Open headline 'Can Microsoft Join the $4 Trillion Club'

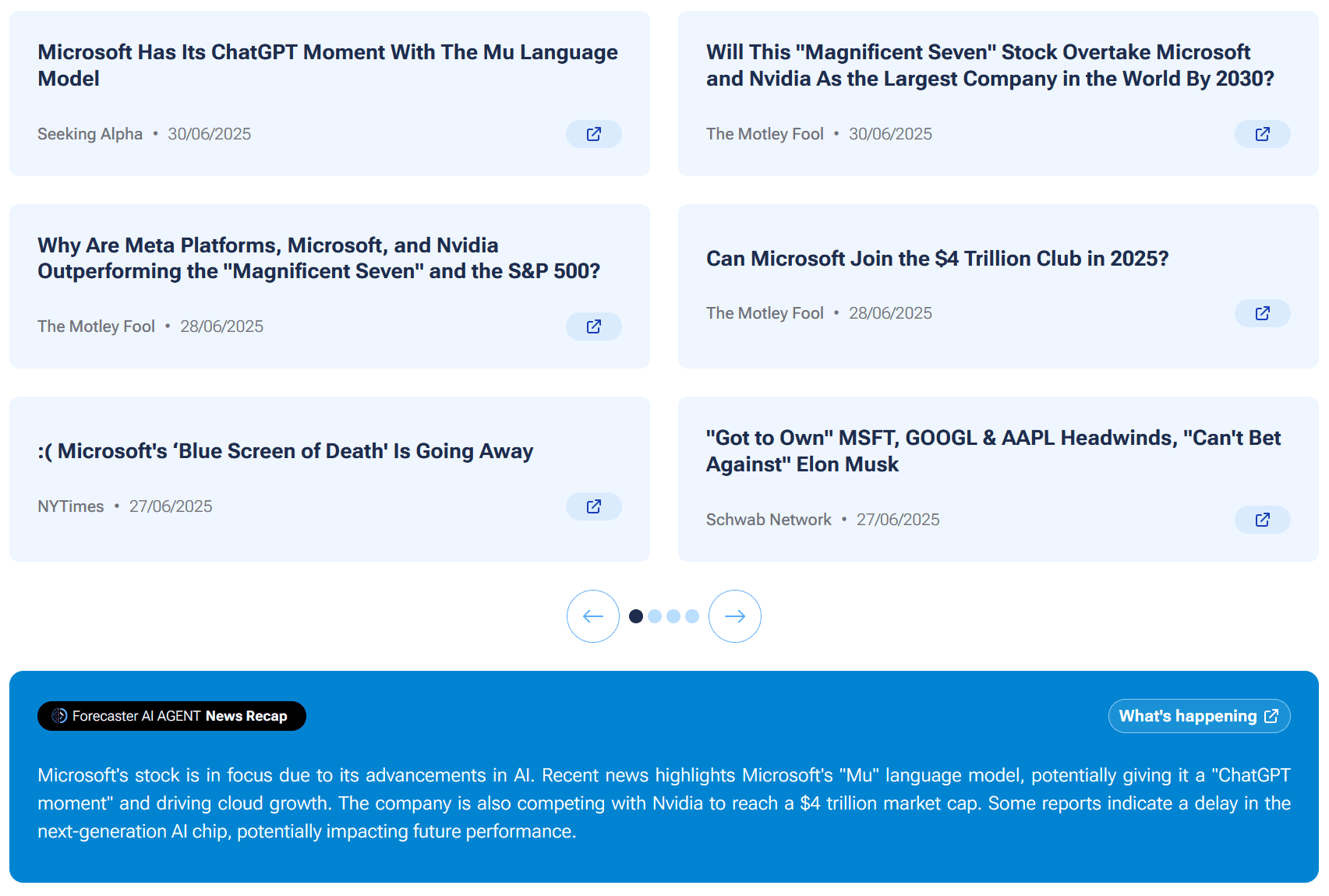pyautogui.click(x=937, y=259)
